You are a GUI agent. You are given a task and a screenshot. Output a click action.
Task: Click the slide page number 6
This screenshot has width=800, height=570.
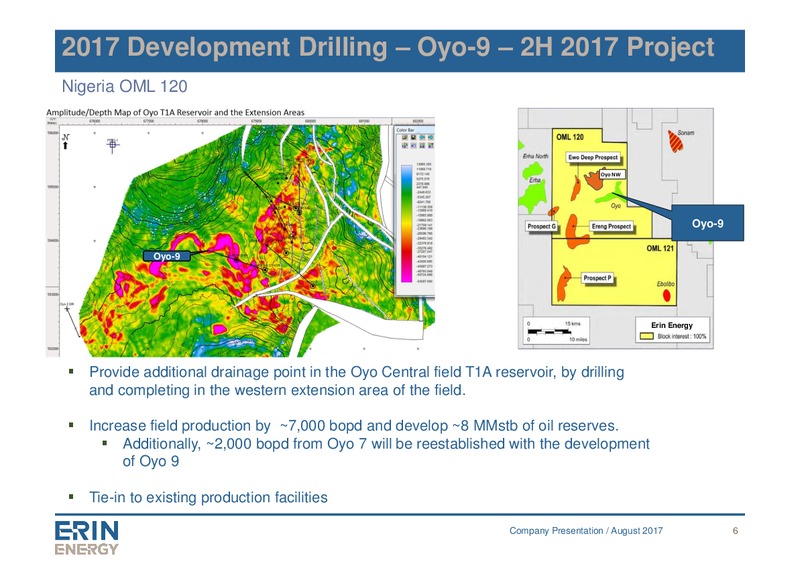tap(735, 531)
